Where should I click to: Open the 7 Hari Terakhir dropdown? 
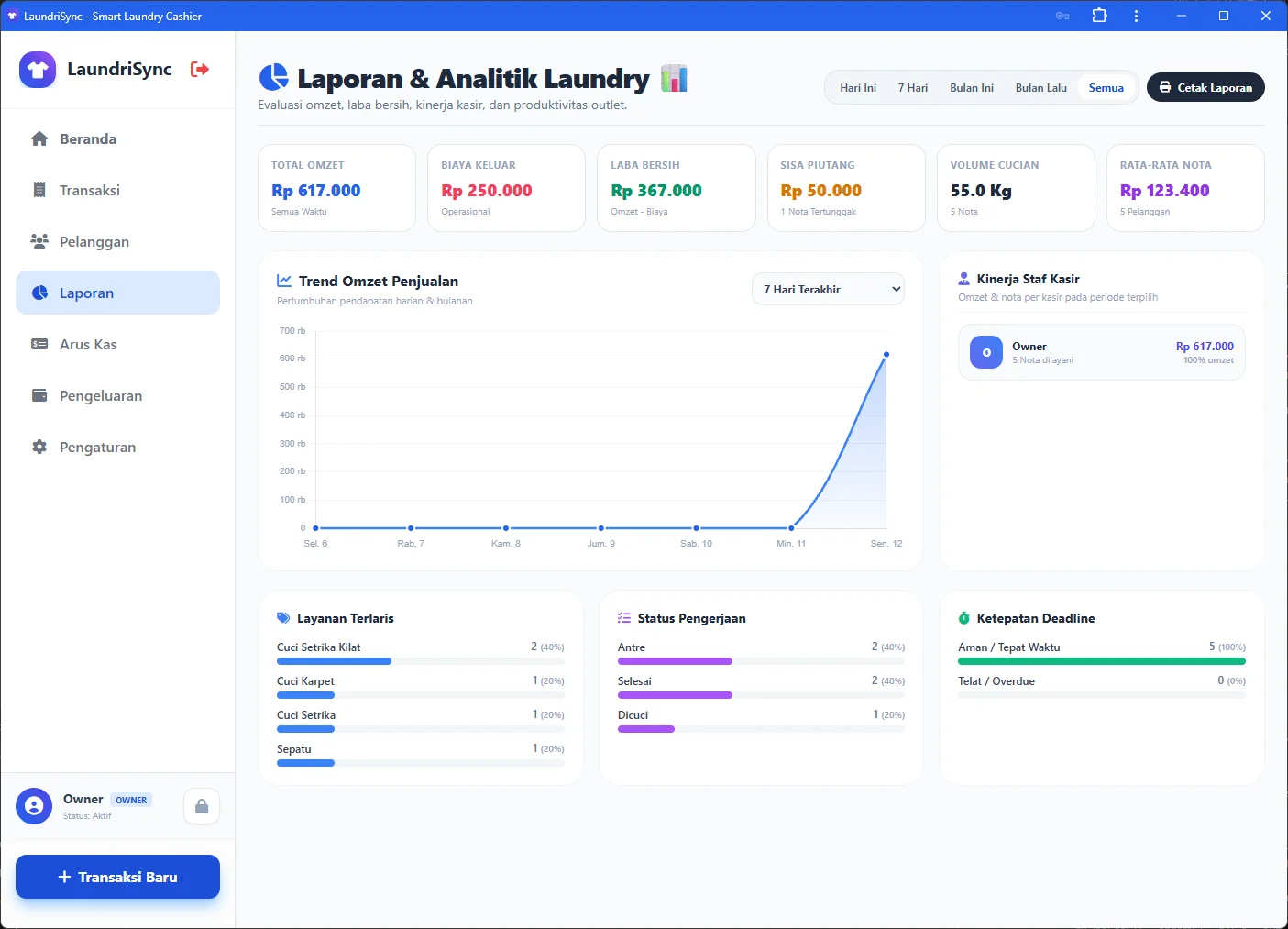coord(828,289)
